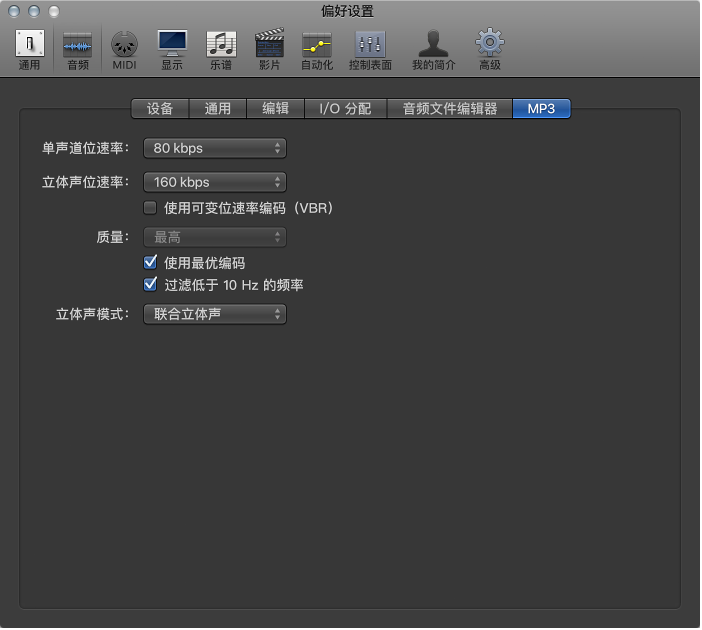Open the 乐谱 score notation preferences

pyautogui.click(x=221, y=51)
